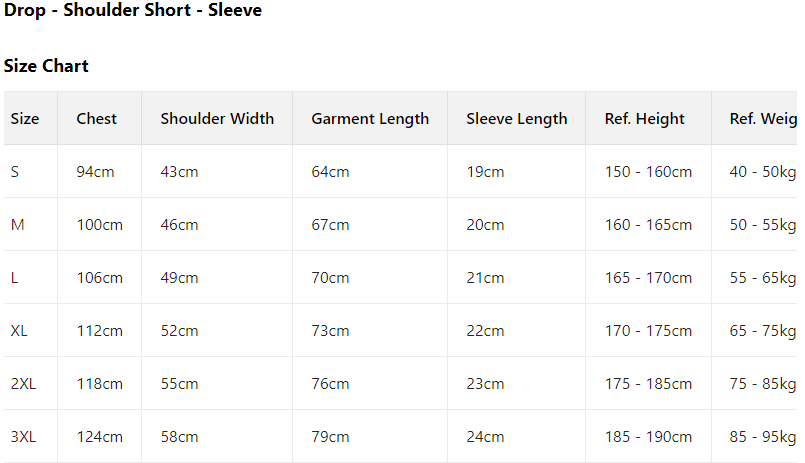Click the 73cm garment length cell
This screenshot has width=805, height=463.
click(x=330, y=330)
